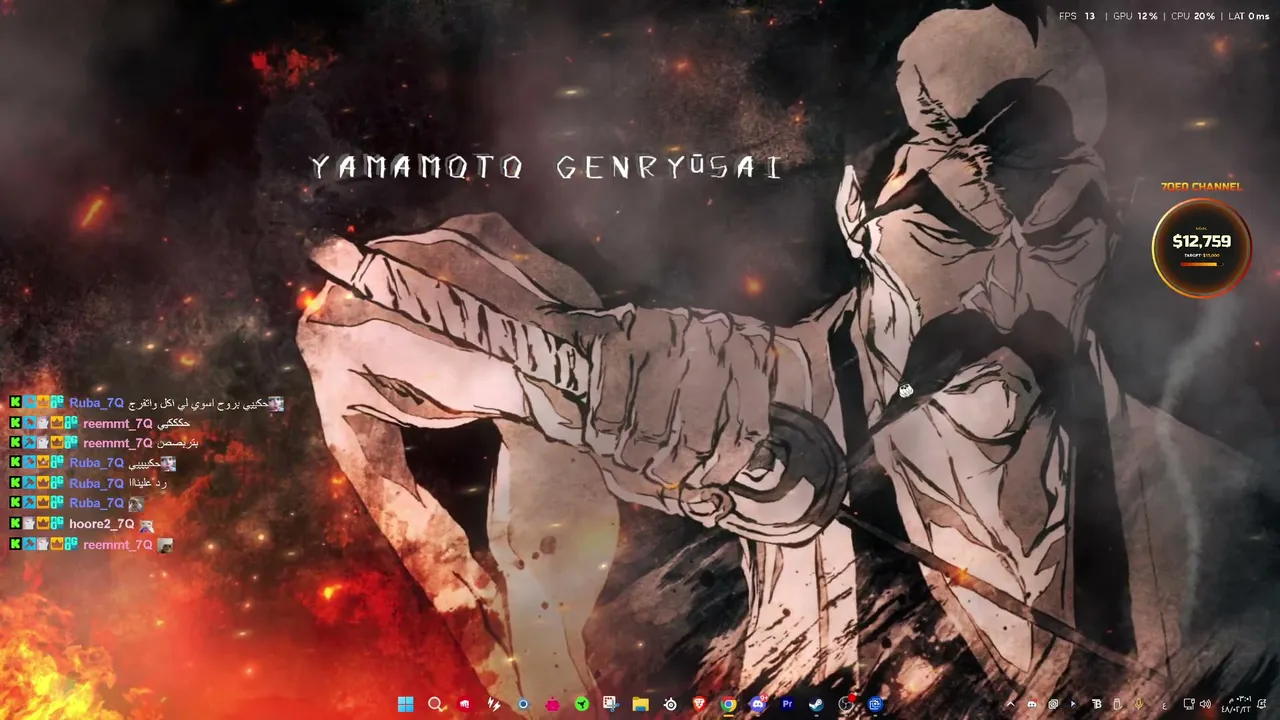Switch to Google Chrome on taskbar
Screen dimensions: 1280x720
(728, 704)
